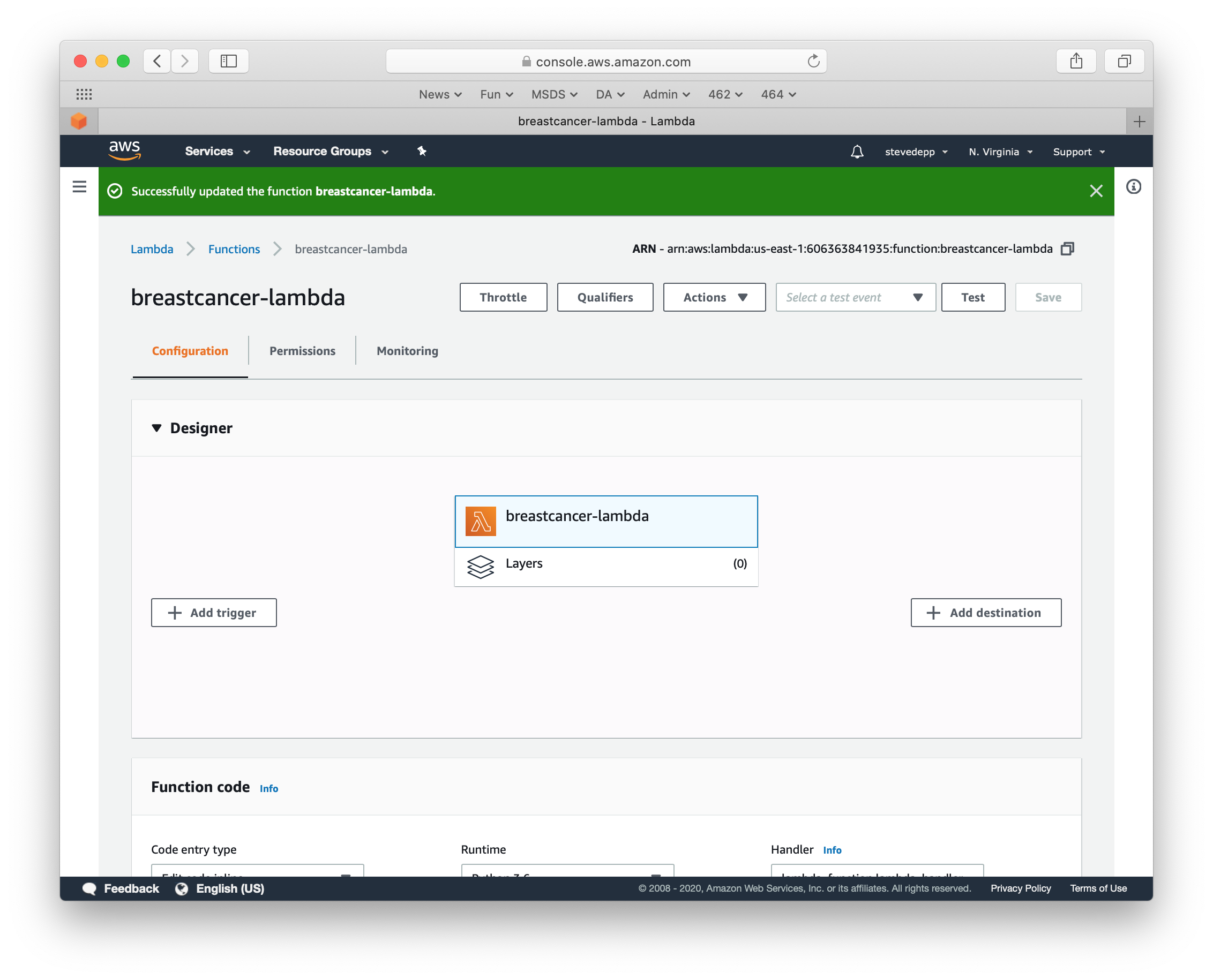The width and height of the screenshot is (1213, 980).
Task: Open the favorites grid icon
Action: (84, 94)
